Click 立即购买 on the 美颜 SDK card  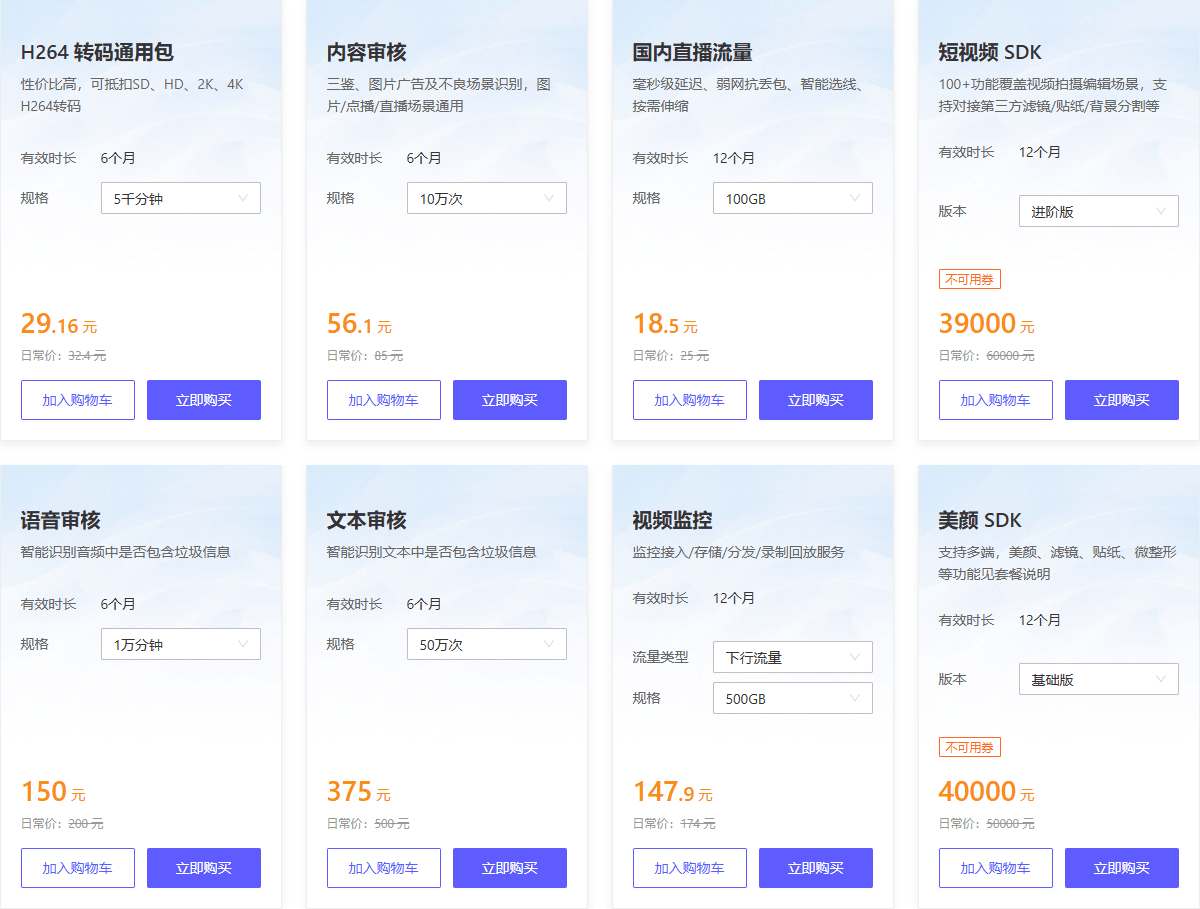coord(1121,867)
